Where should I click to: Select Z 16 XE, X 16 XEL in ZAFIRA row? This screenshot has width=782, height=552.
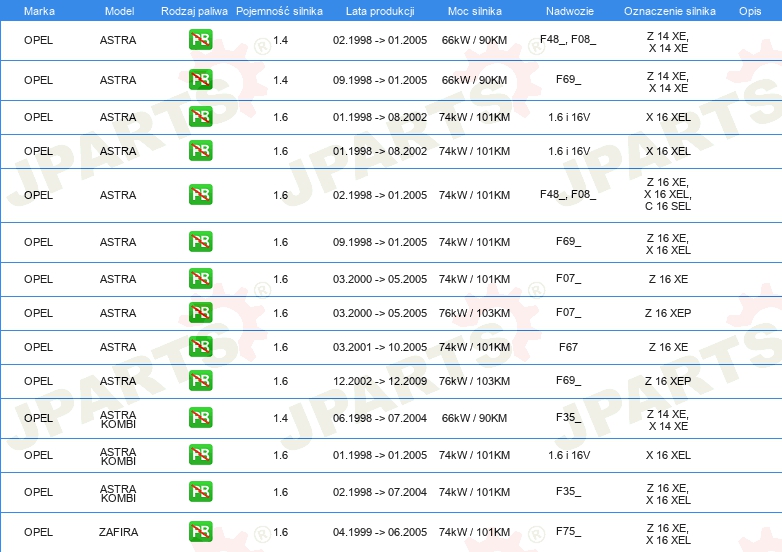[668, 534]
